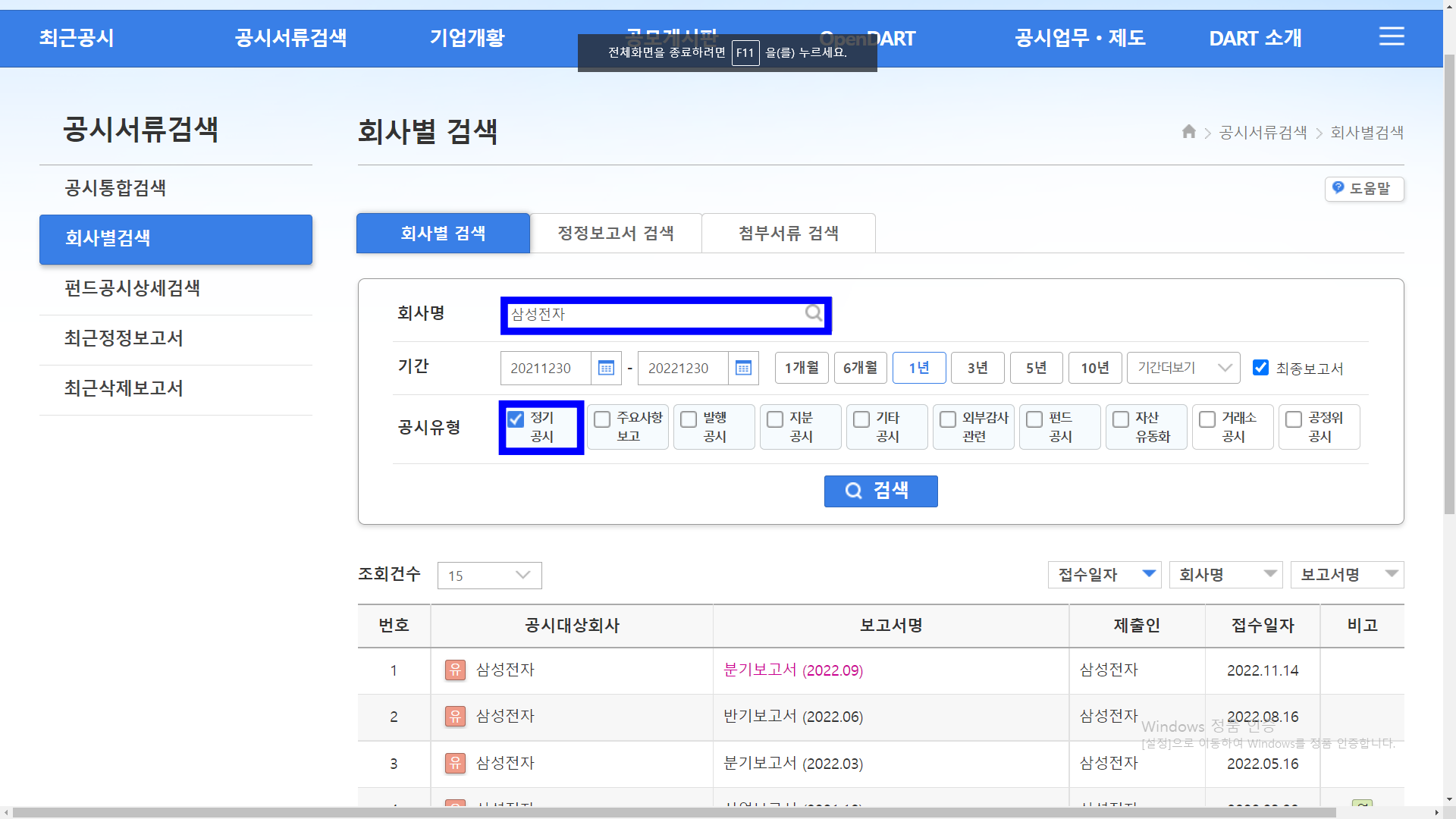Open the start date calendar picker

606,368
